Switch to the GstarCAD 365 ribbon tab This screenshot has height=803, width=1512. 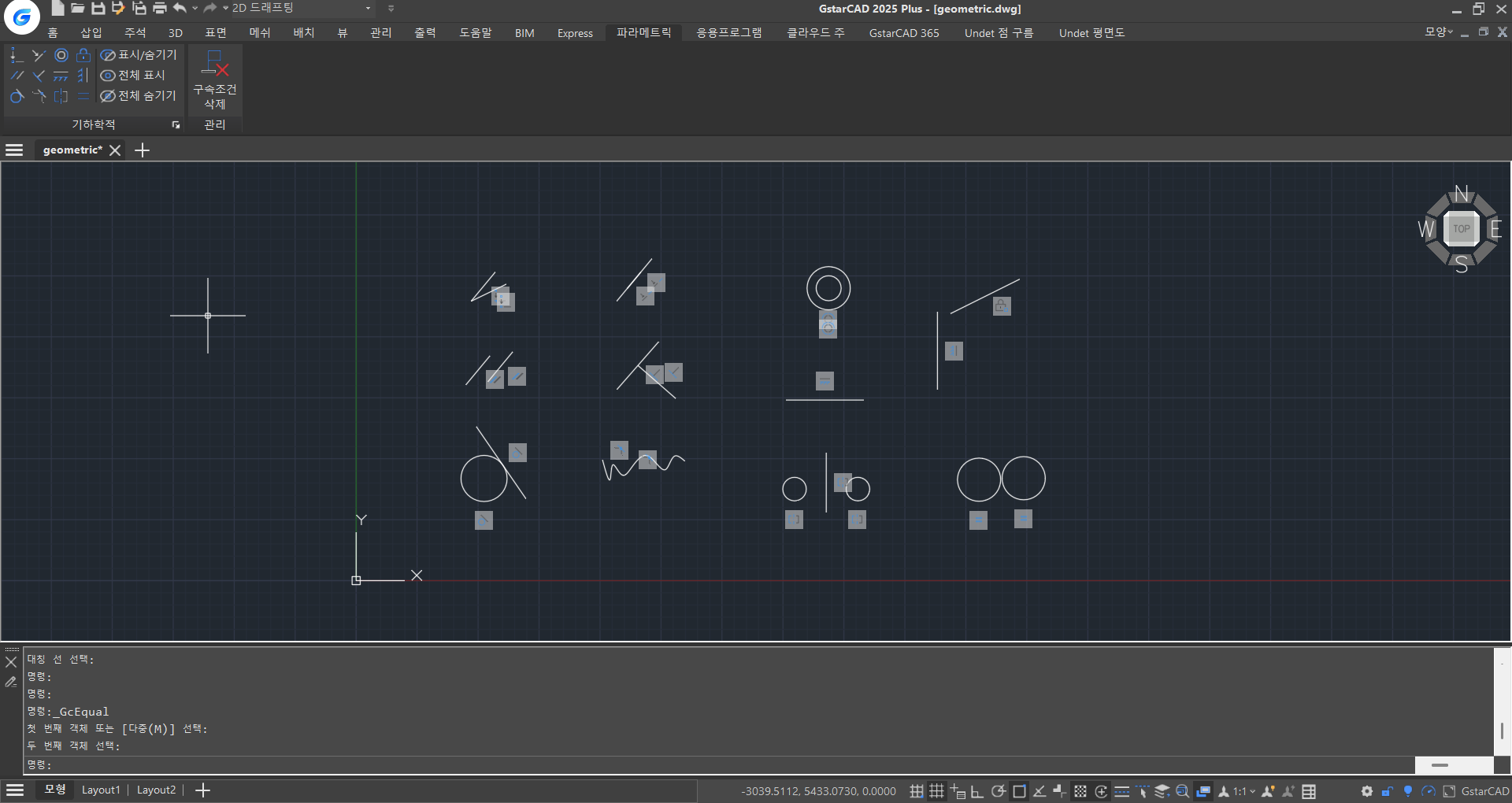(x=904, y=32)
